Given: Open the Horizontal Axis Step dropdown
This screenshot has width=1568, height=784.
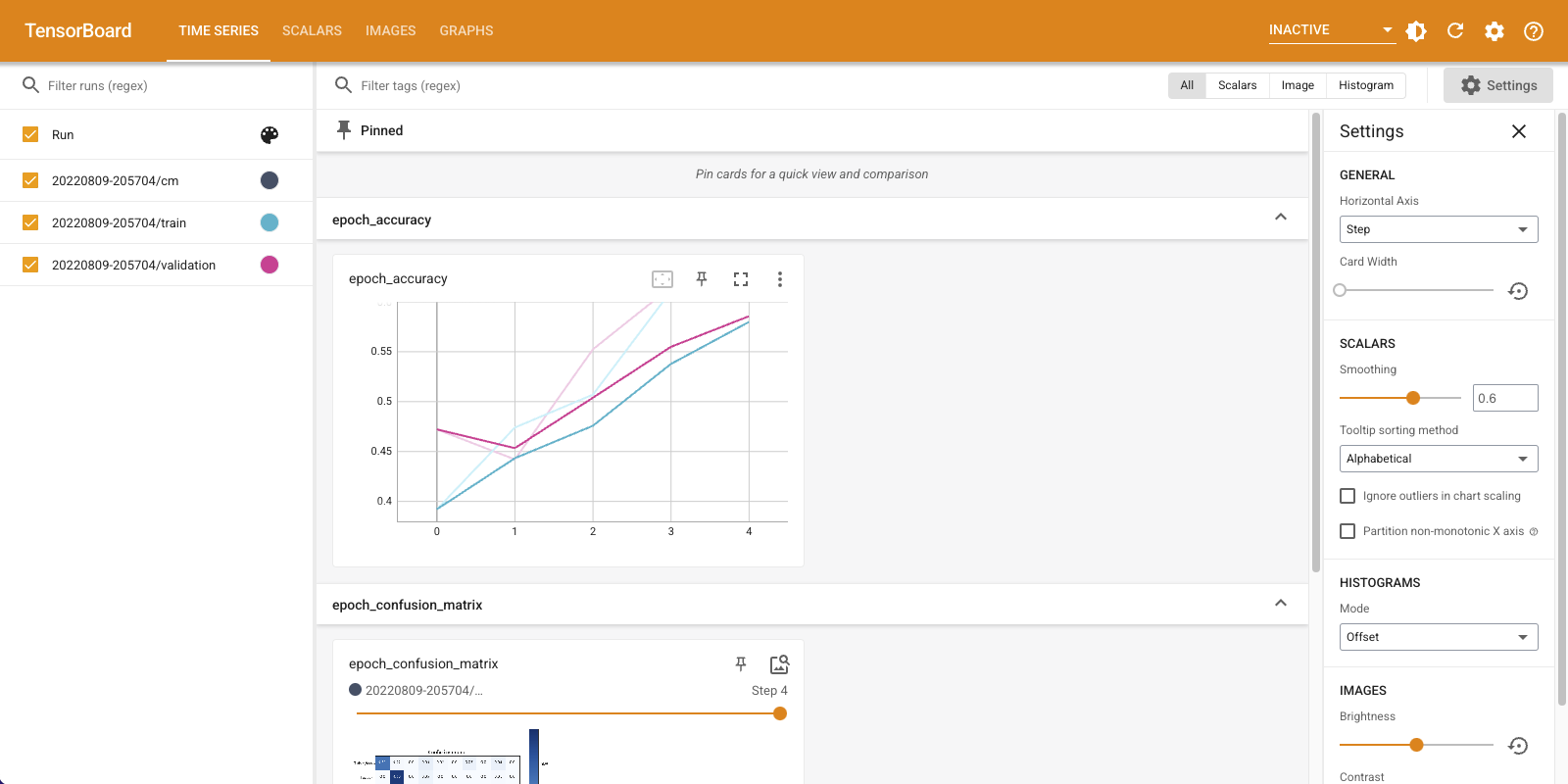Looking at the screenshot, I should tap(1438, 229).
